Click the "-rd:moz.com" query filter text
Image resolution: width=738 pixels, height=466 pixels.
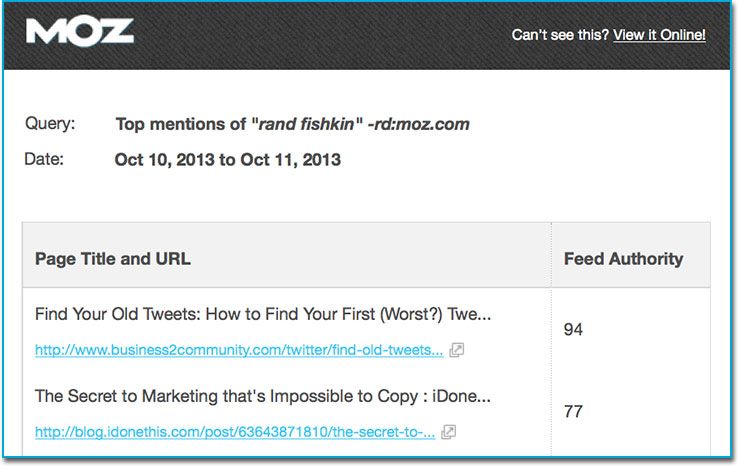[418, 125]
